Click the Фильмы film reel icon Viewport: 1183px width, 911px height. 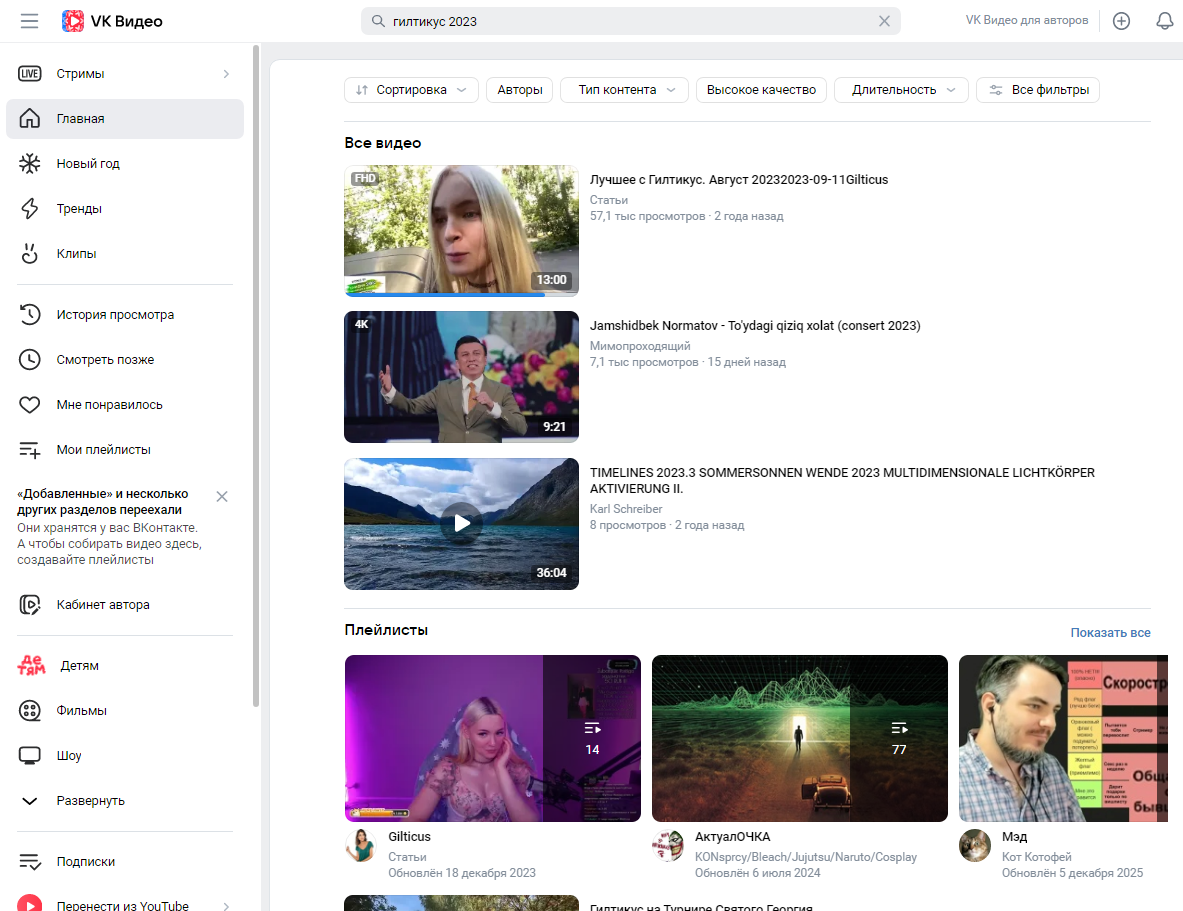pyautogui.click(x=29, y=710)
